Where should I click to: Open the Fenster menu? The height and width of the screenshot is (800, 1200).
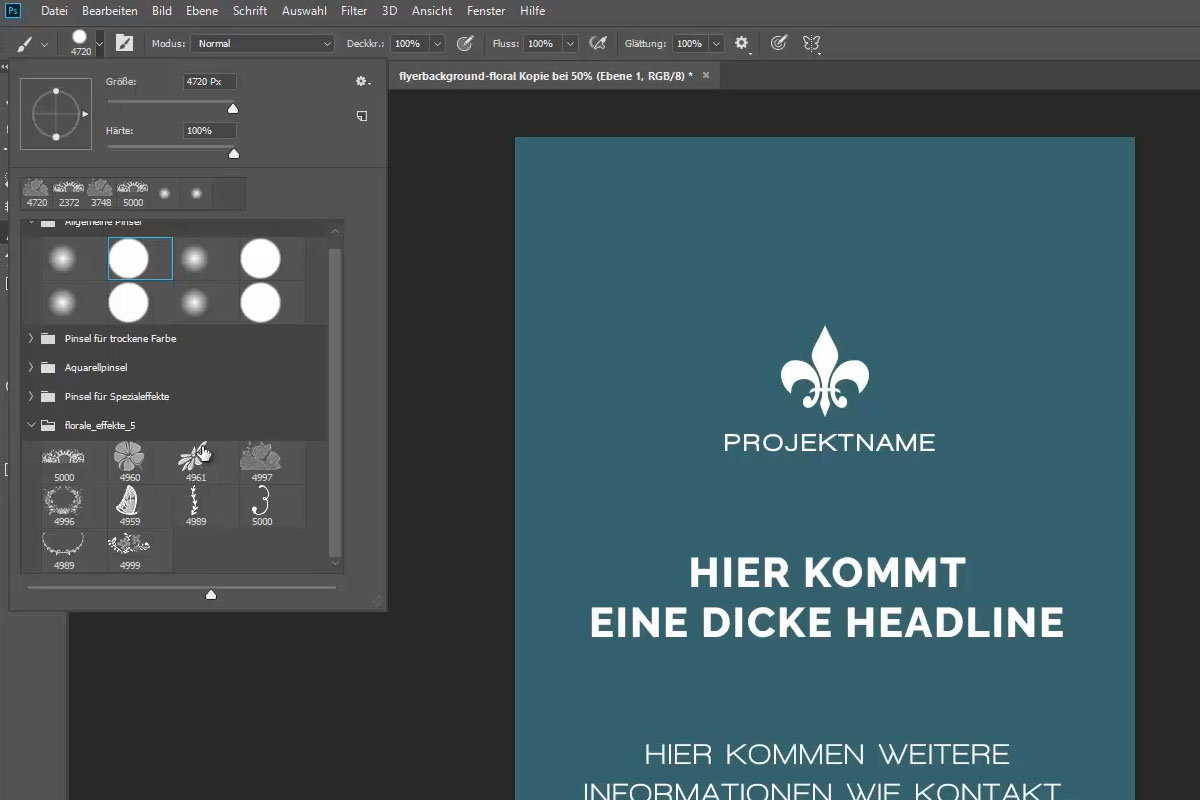[x=485, y=11]
